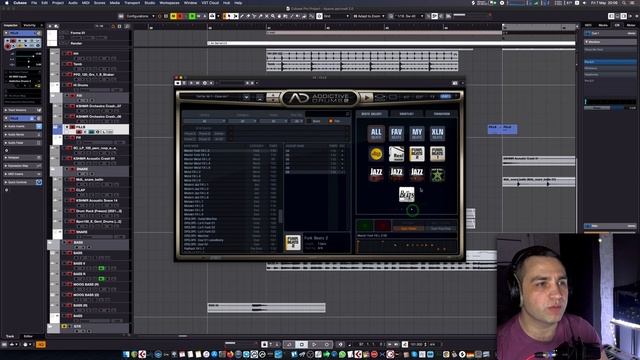Viewport: 640px width, 360px height.
Task: Choose the Reel Machines pack icon
Action: [396, 154]
